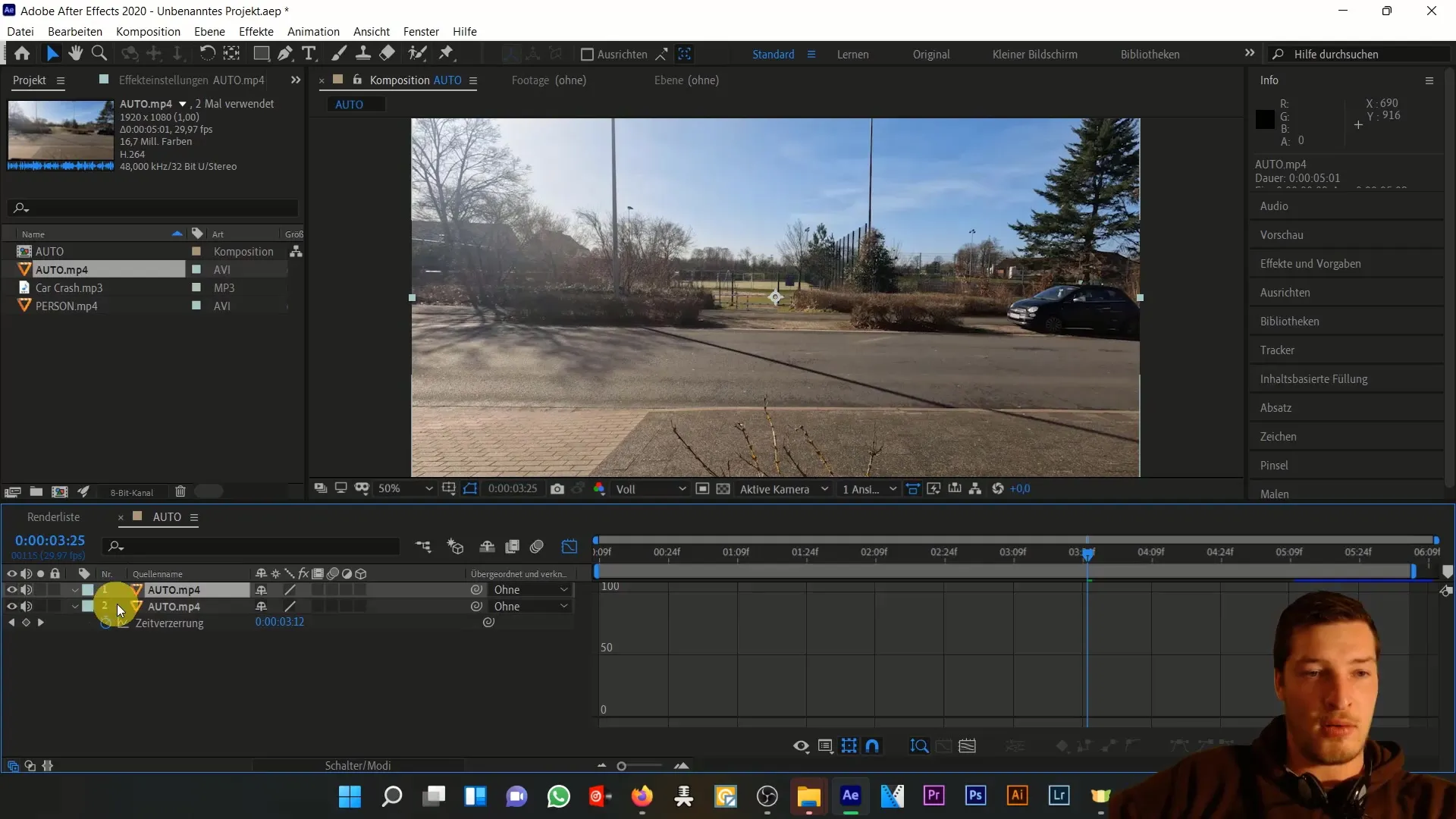Click the Malen (Paint) panel icon
This screenshot has width=1456, height=819.
point(1276,494)
